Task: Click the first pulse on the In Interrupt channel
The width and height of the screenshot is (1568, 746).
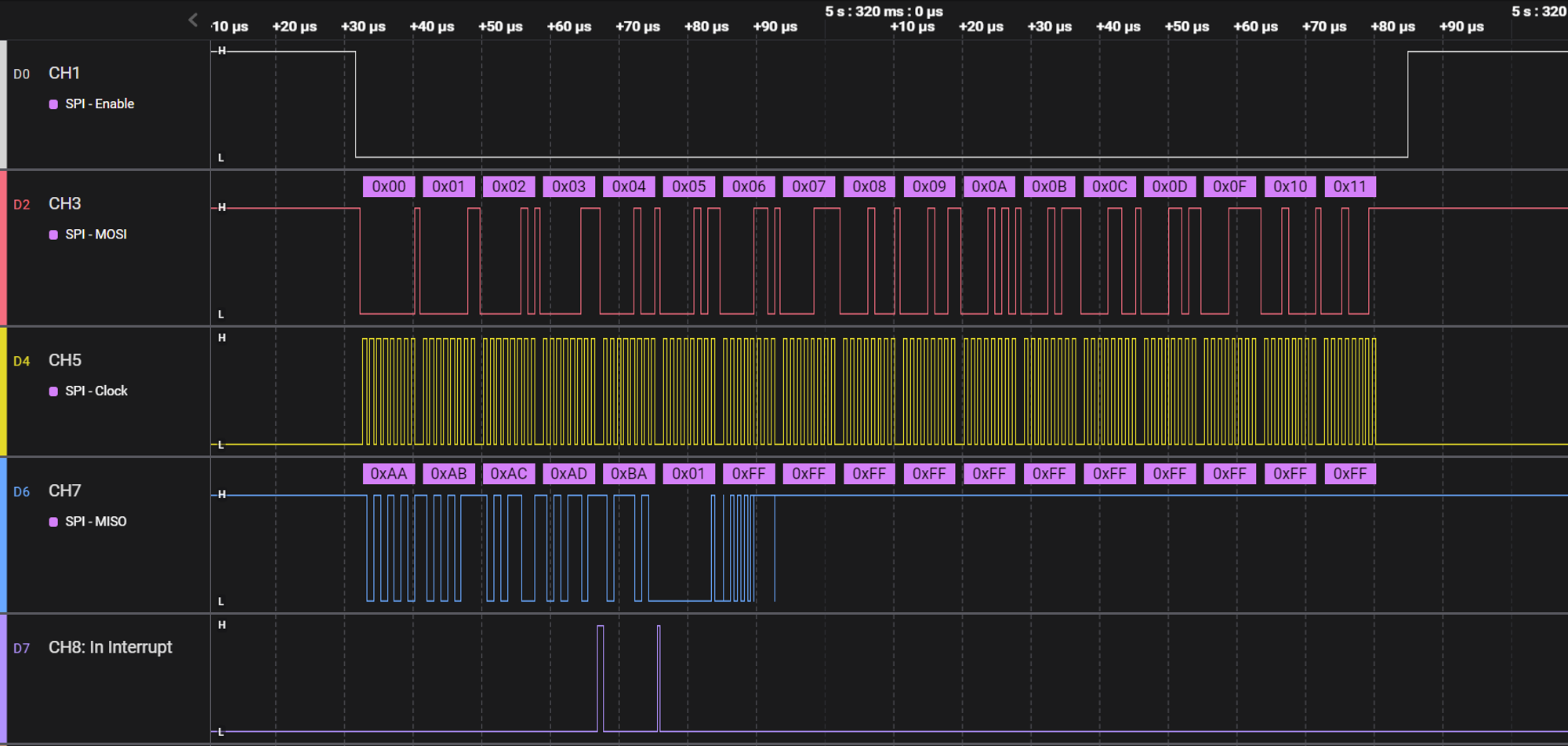Action: click(x=601, y=678)
